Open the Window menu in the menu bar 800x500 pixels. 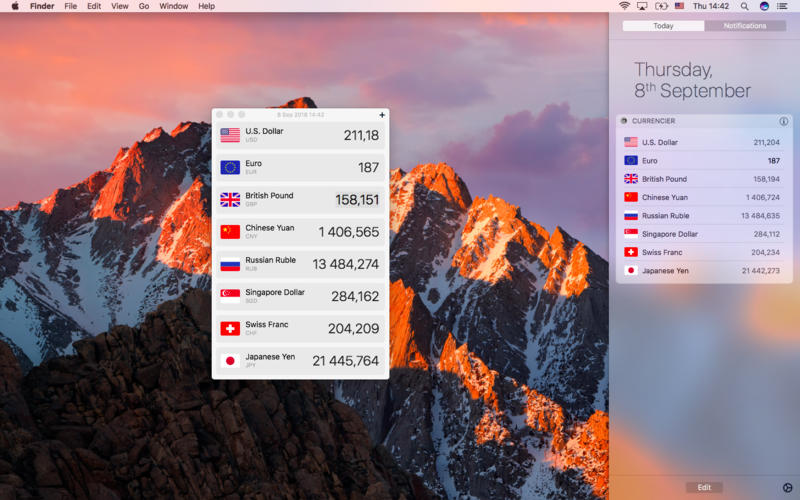[x=173, y=6]
